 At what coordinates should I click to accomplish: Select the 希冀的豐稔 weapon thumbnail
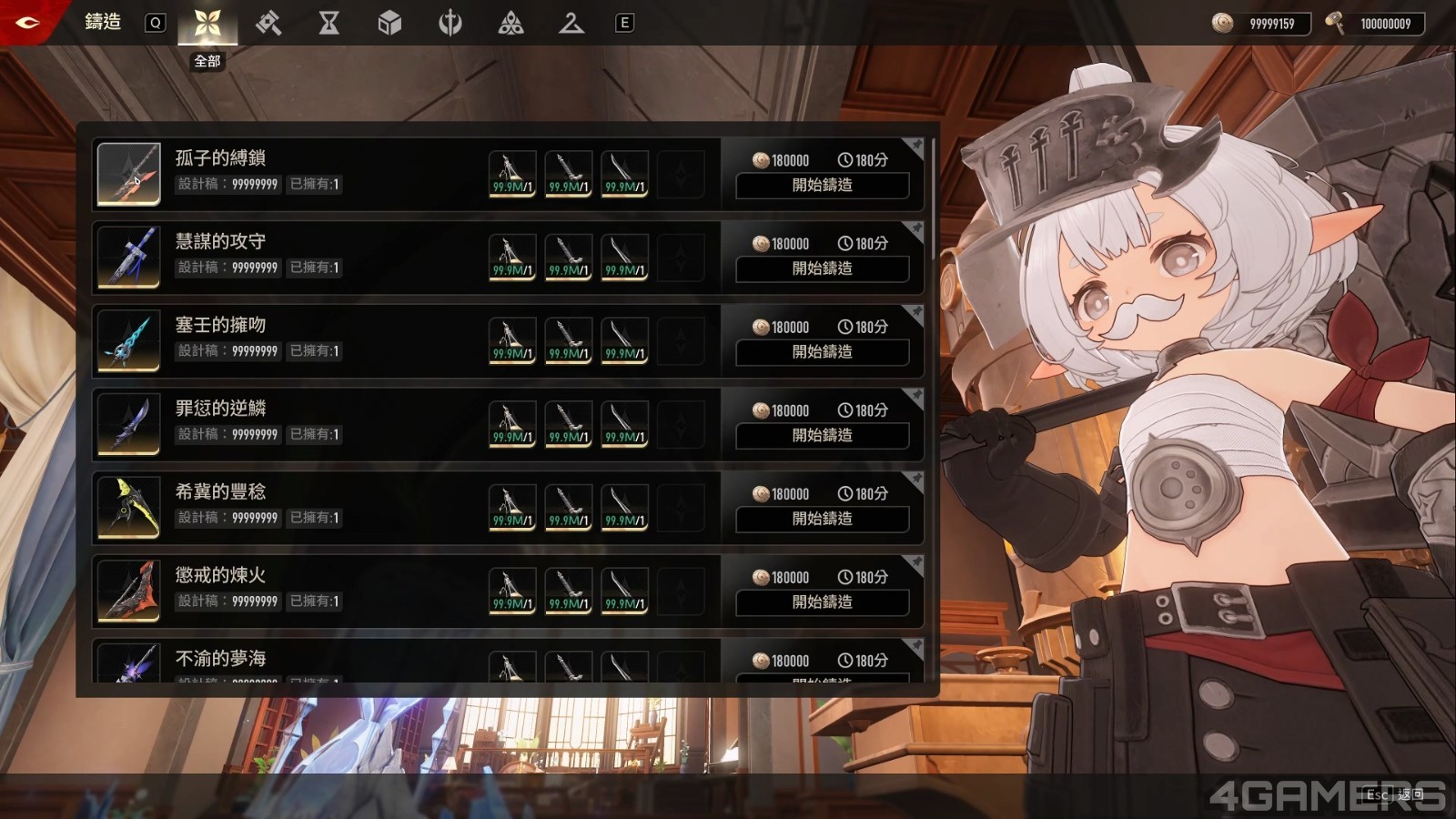128,507
